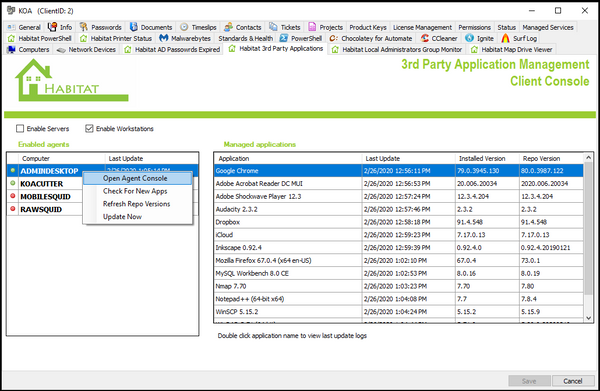Select the MOBILESQUID computer name
This screenshot has height=391, width=600.
pos(46,197)
